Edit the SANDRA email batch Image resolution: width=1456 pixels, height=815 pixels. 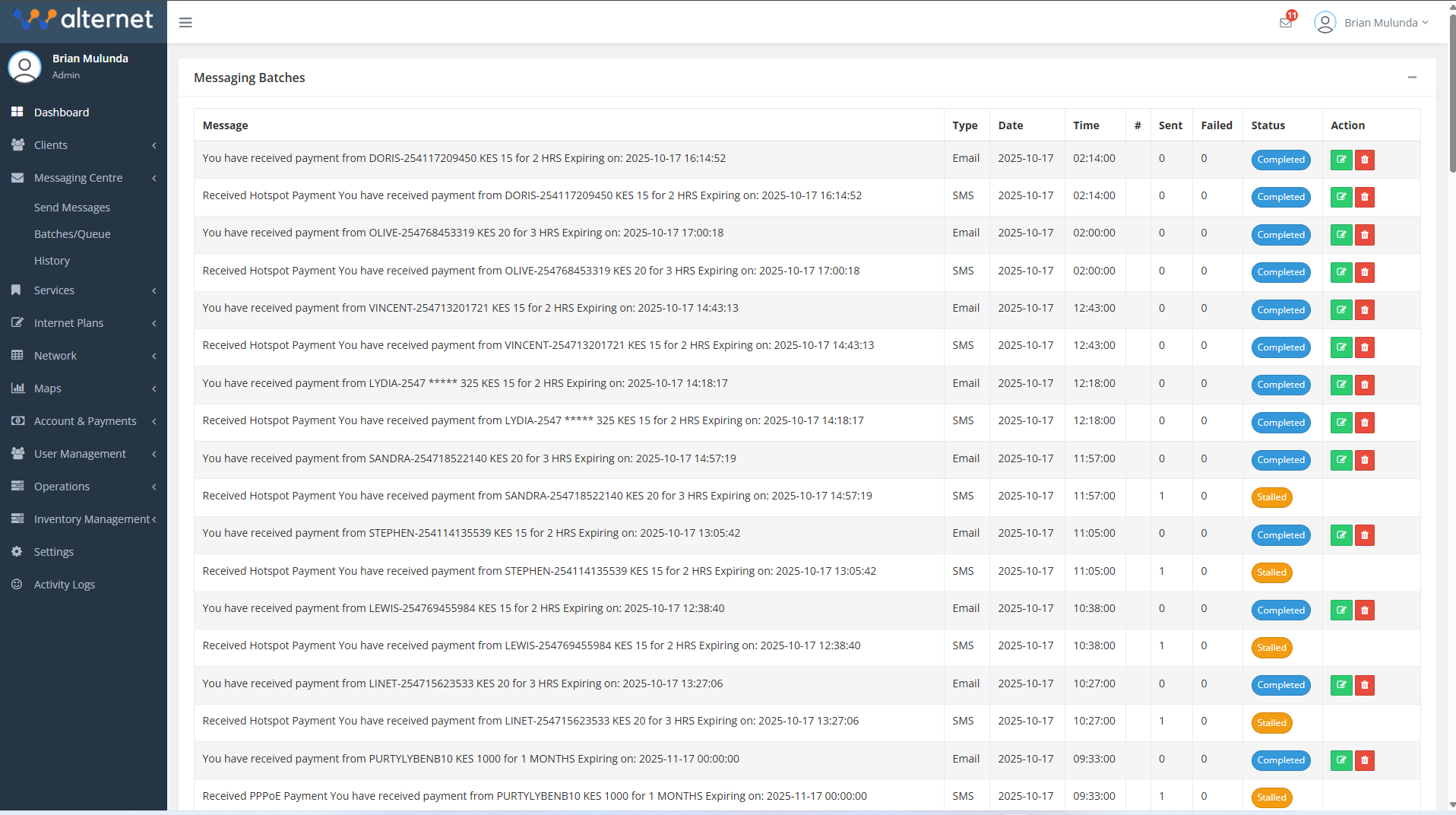click(x=1341, y=460)
